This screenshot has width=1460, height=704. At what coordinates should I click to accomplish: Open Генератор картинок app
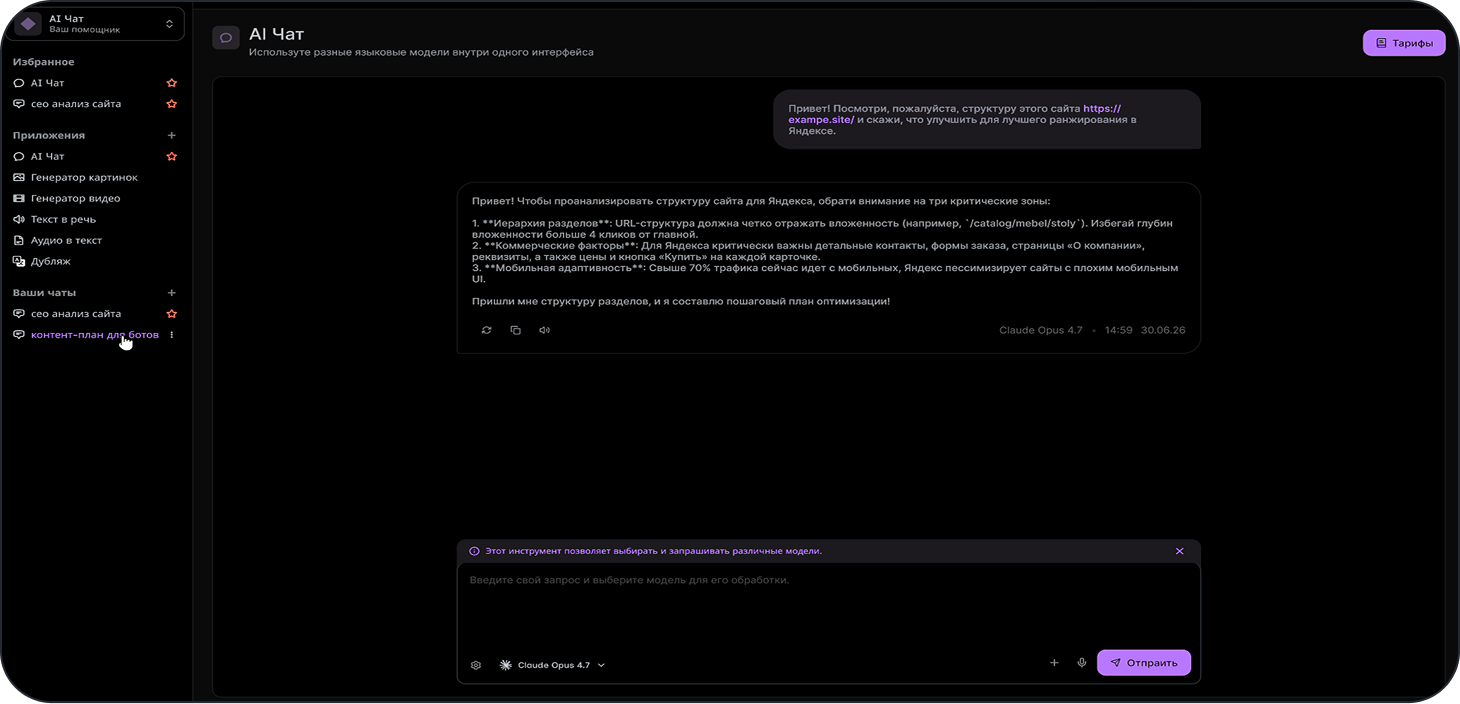(x=84, y=177)
